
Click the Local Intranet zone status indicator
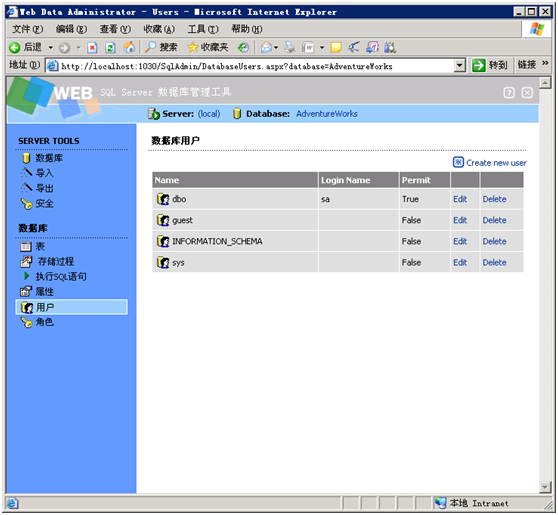472,503
